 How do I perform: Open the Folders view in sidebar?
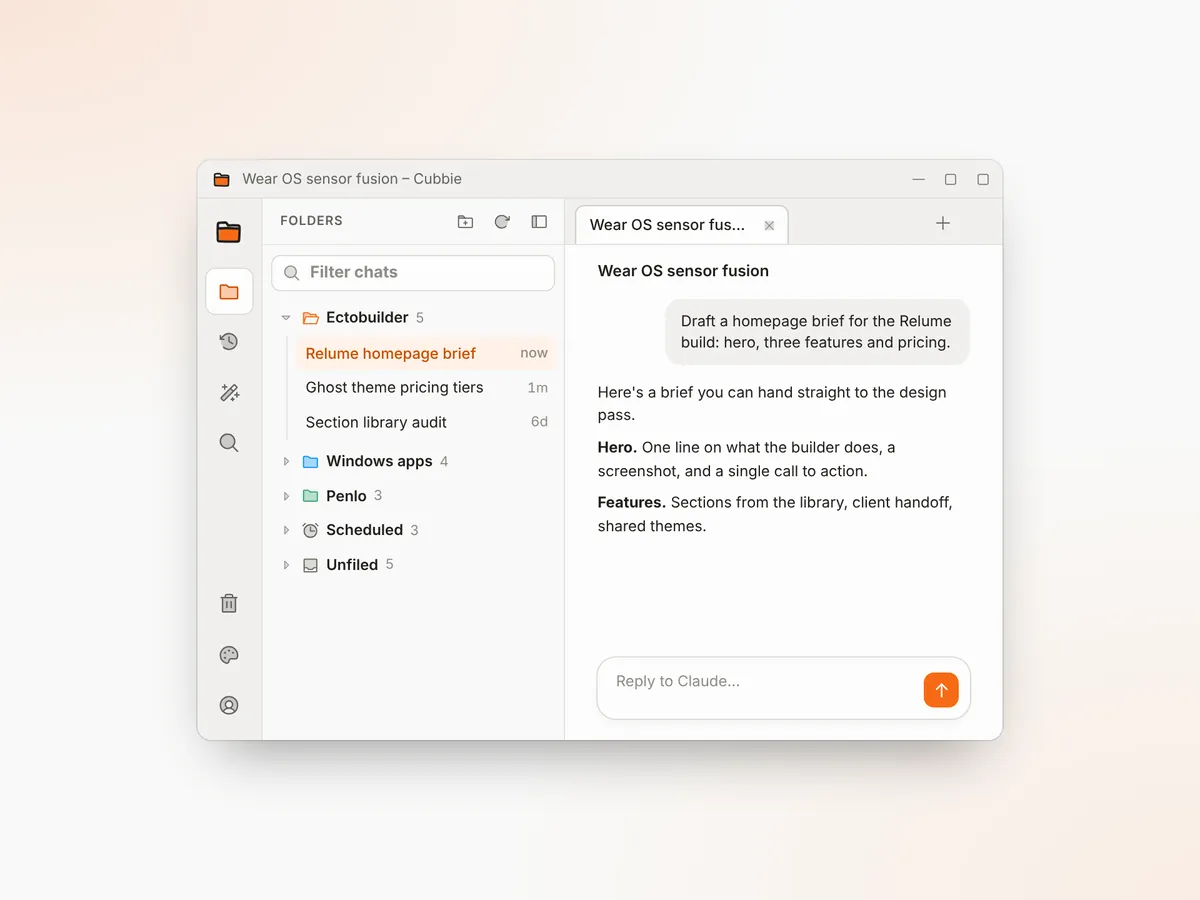coord(229,292)
